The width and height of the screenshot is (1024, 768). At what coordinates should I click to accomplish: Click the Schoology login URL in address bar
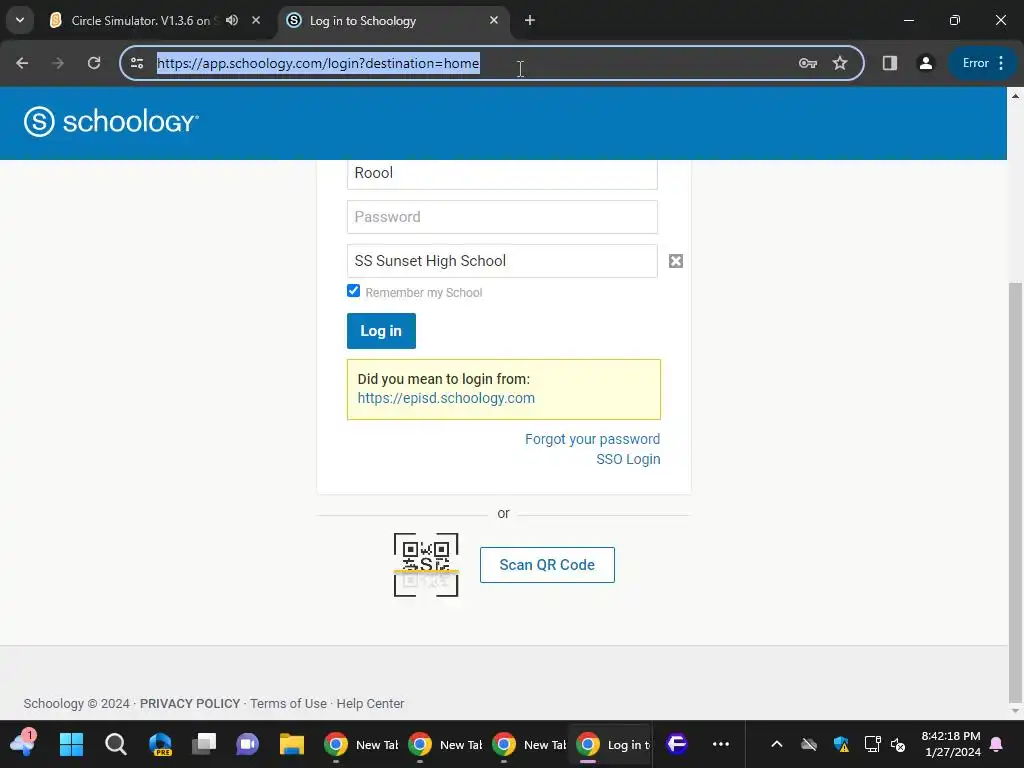tap(318, 63)
